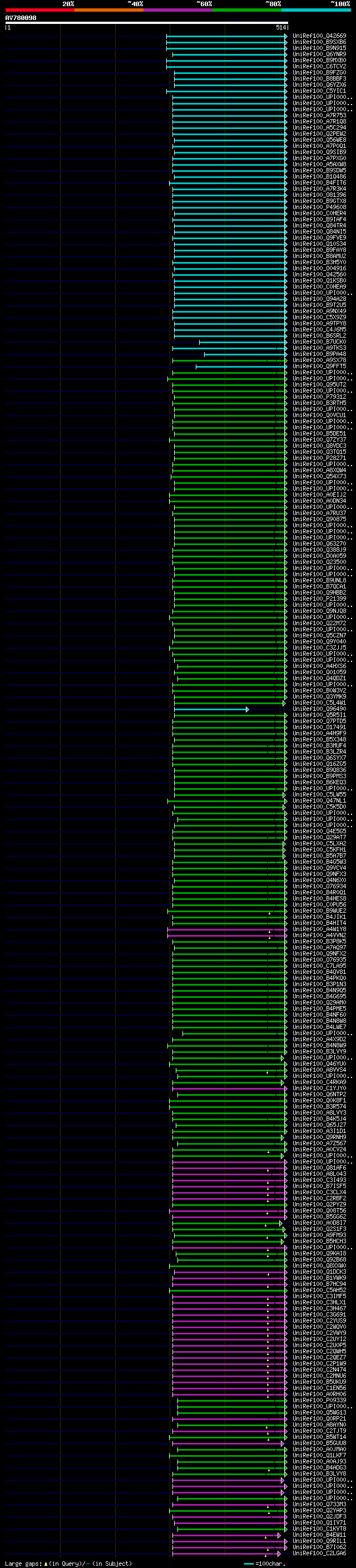Select the UniRef100_B5WT14 label

[319, 1437]
